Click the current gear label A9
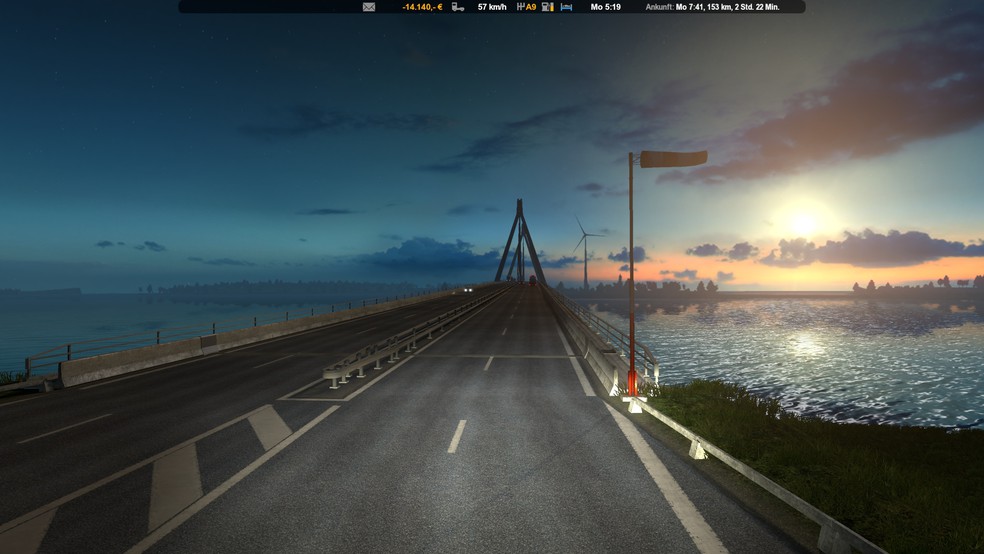This screenshot has width=984, height=554. coord(531,7)
